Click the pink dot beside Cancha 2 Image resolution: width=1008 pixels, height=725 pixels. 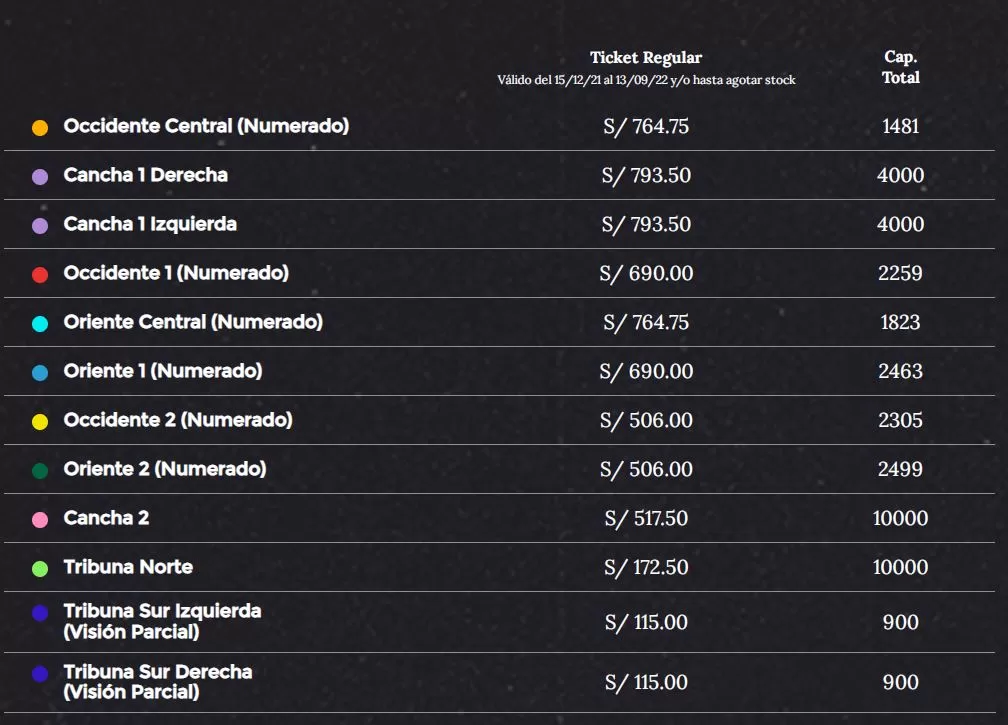(x=40, y=520)
